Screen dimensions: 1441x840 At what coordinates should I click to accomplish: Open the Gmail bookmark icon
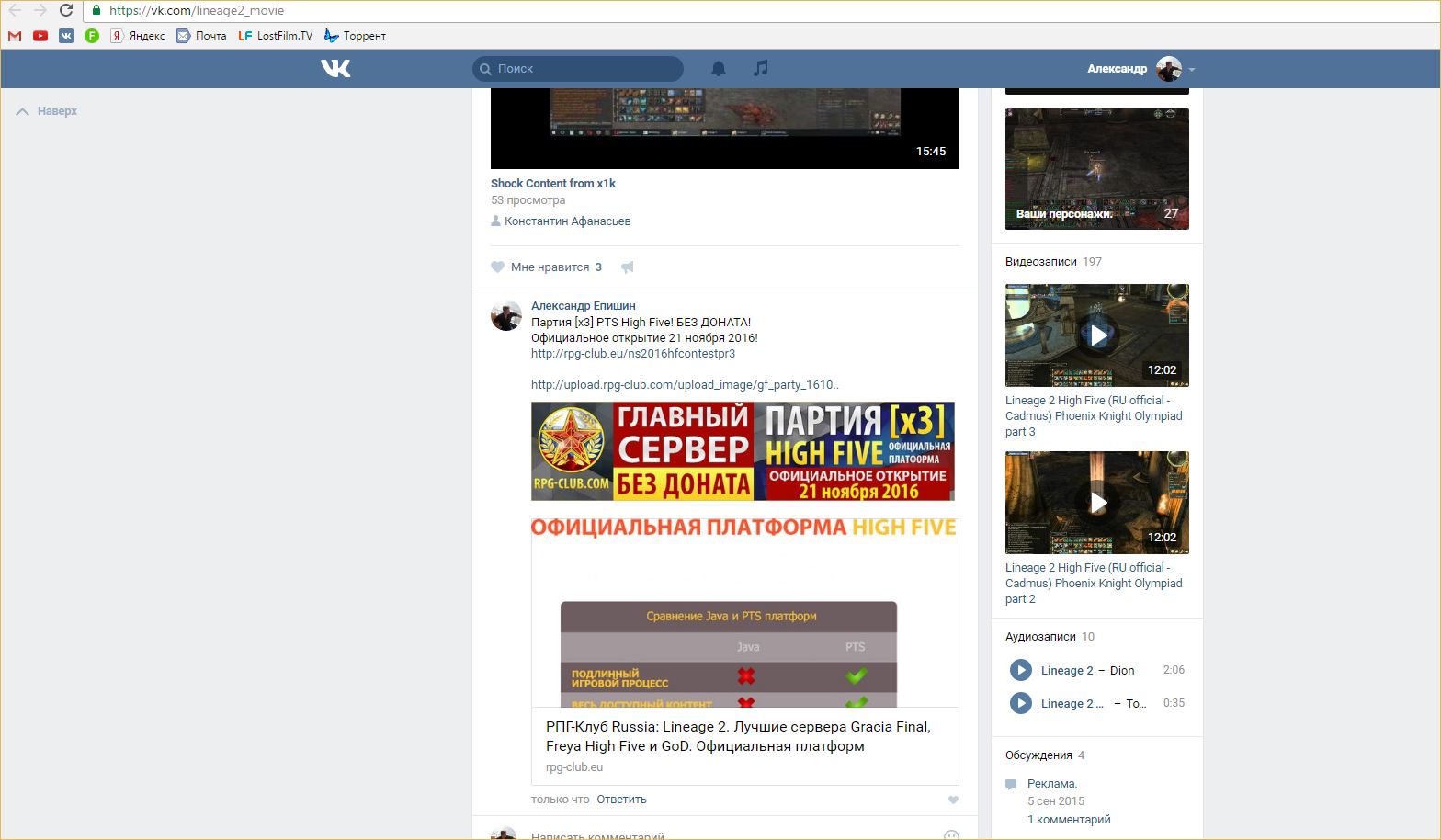(15, 36)
